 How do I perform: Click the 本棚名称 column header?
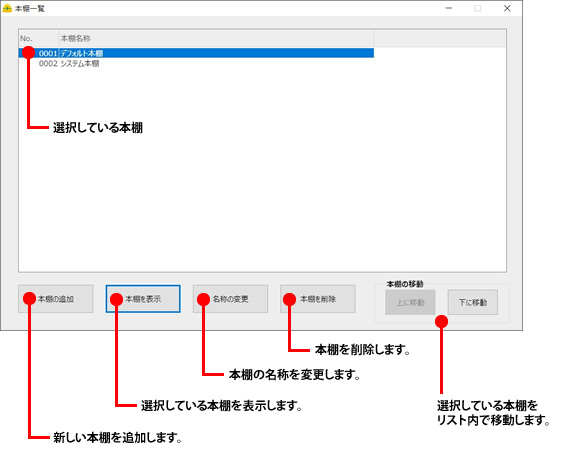[216, 38]
